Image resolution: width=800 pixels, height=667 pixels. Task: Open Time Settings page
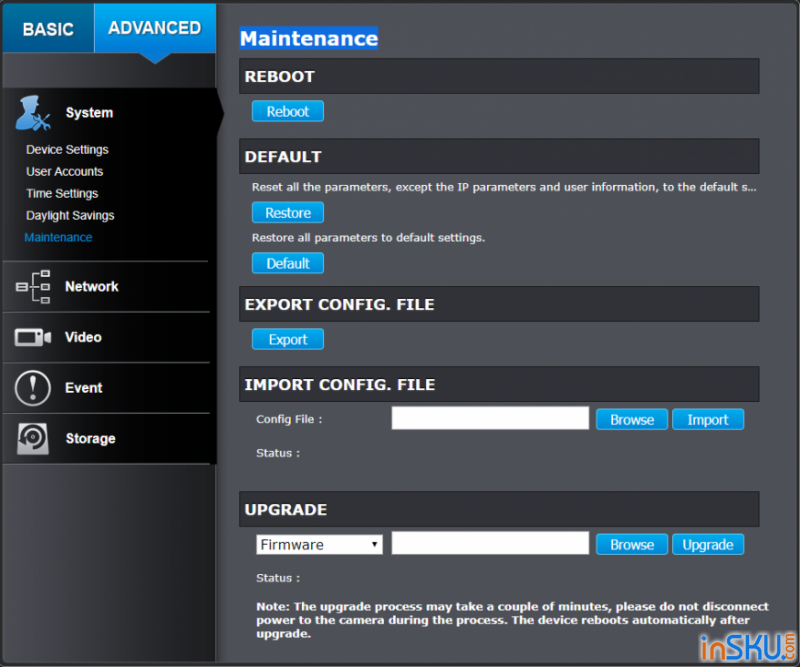coord(62,193)
